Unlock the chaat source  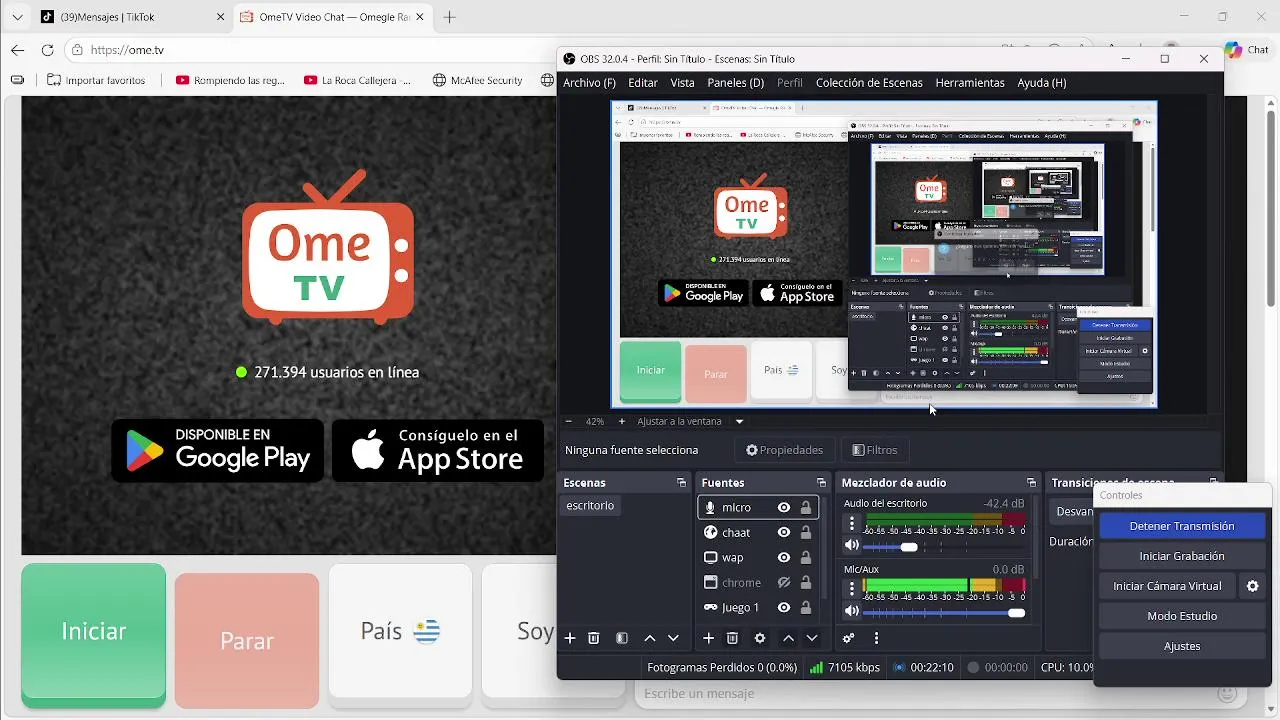point(806,533)
